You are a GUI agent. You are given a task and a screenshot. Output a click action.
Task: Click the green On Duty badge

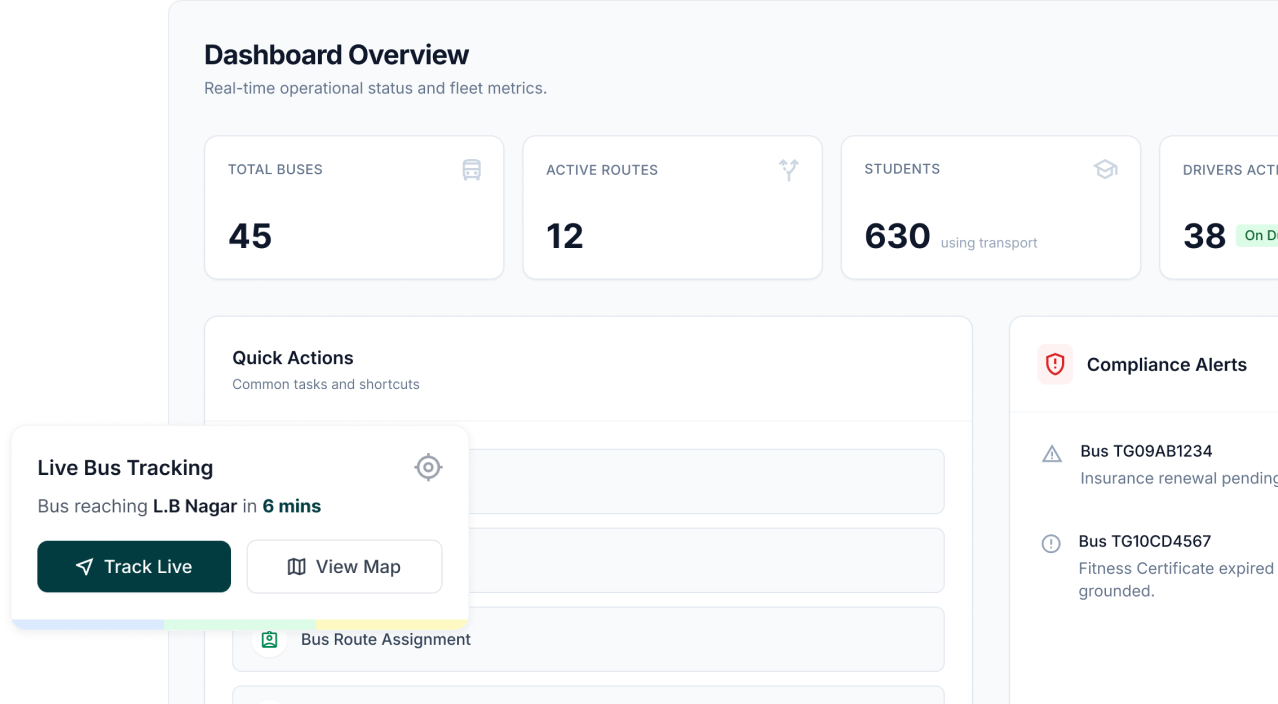(1258, 236)
